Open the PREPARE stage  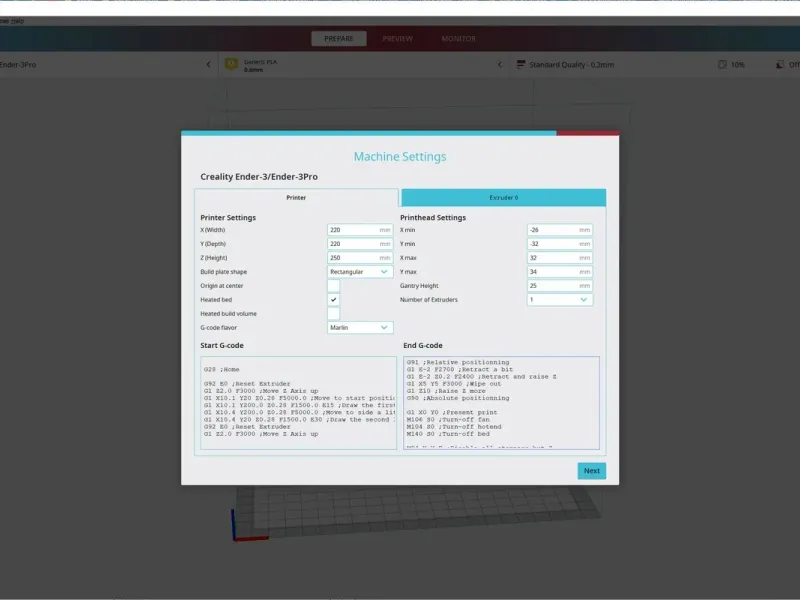point(339,39)
